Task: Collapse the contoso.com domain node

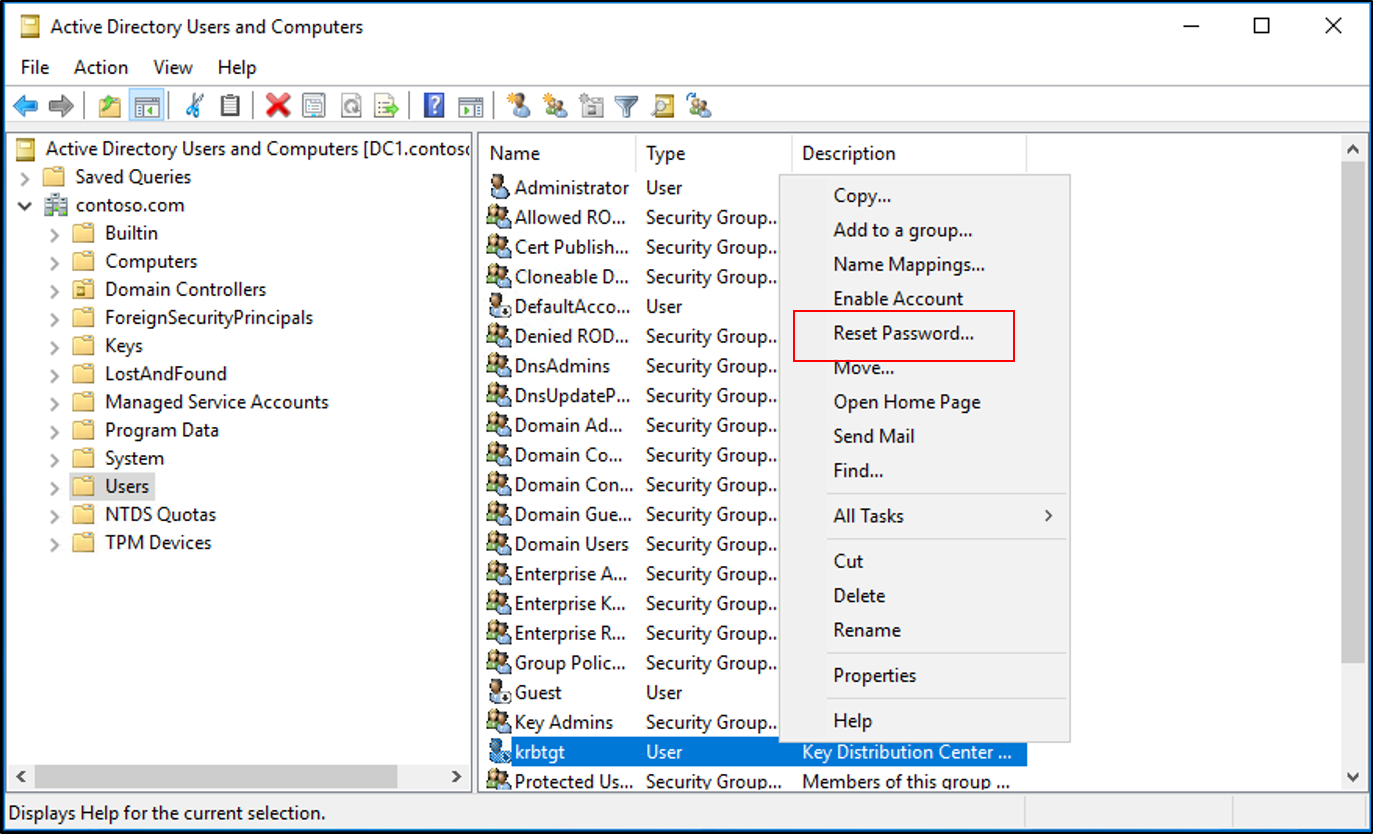Action: pos(26,206)
